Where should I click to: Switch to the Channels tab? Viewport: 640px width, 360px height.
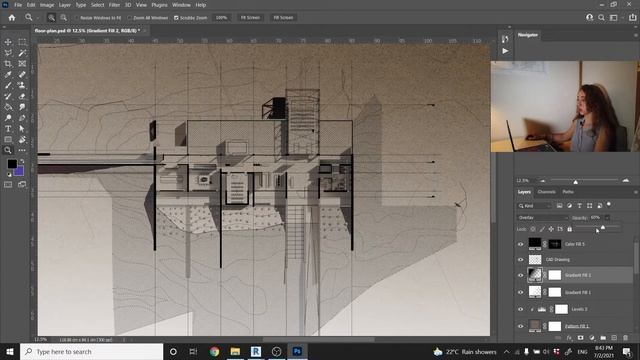coord(546,192)
